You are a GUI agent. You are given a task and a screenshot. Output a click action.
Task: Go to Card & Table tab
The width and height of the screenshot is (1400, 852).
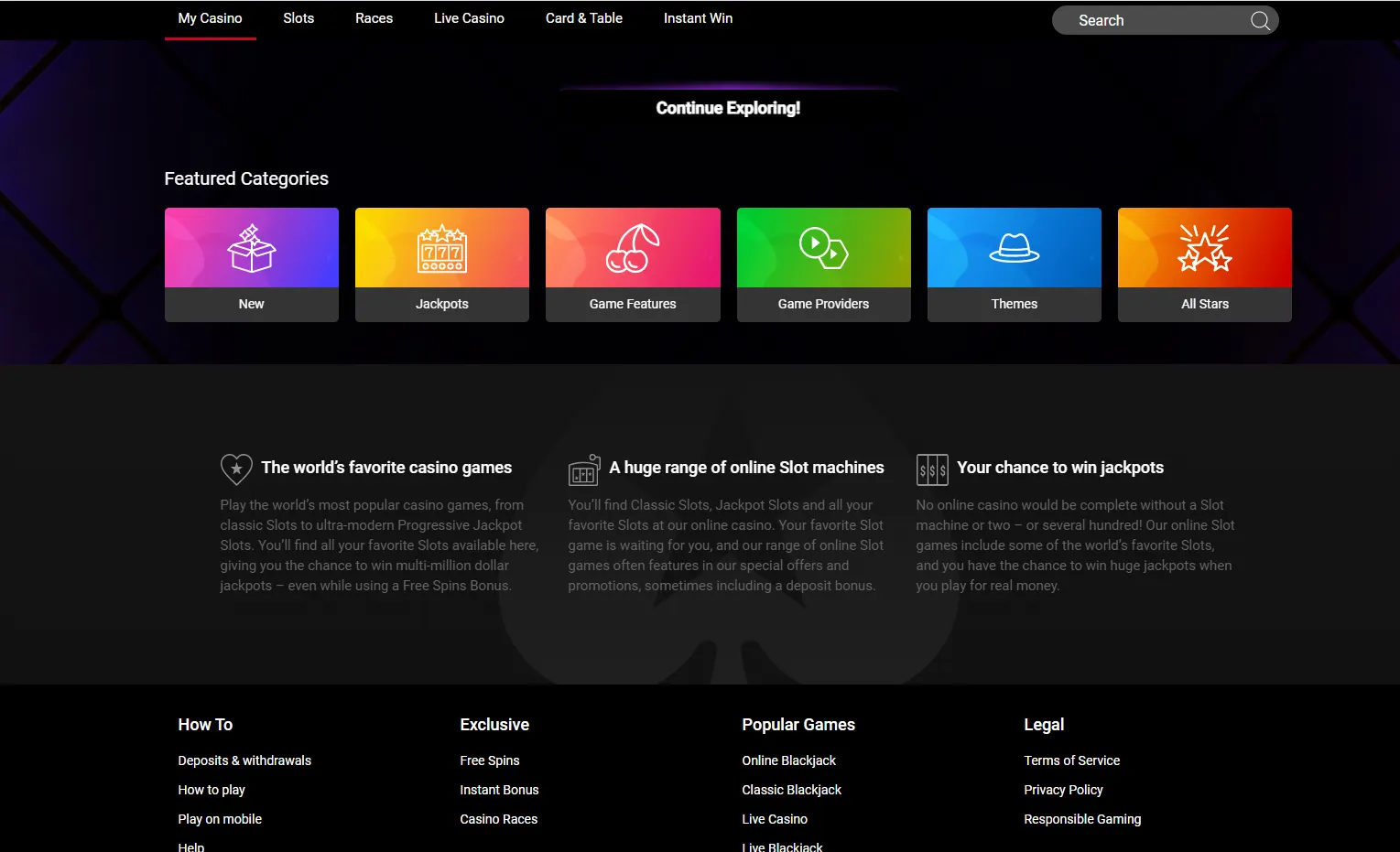(x=584, y=18)
